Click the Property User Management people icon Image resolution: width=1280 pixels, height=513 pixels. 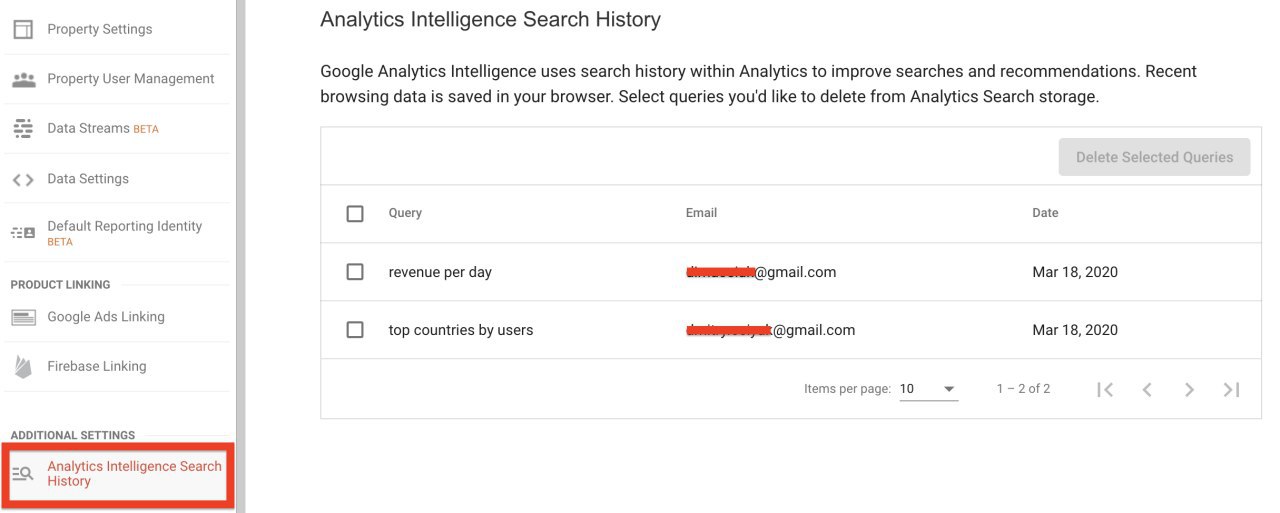(x=22, y=79)
